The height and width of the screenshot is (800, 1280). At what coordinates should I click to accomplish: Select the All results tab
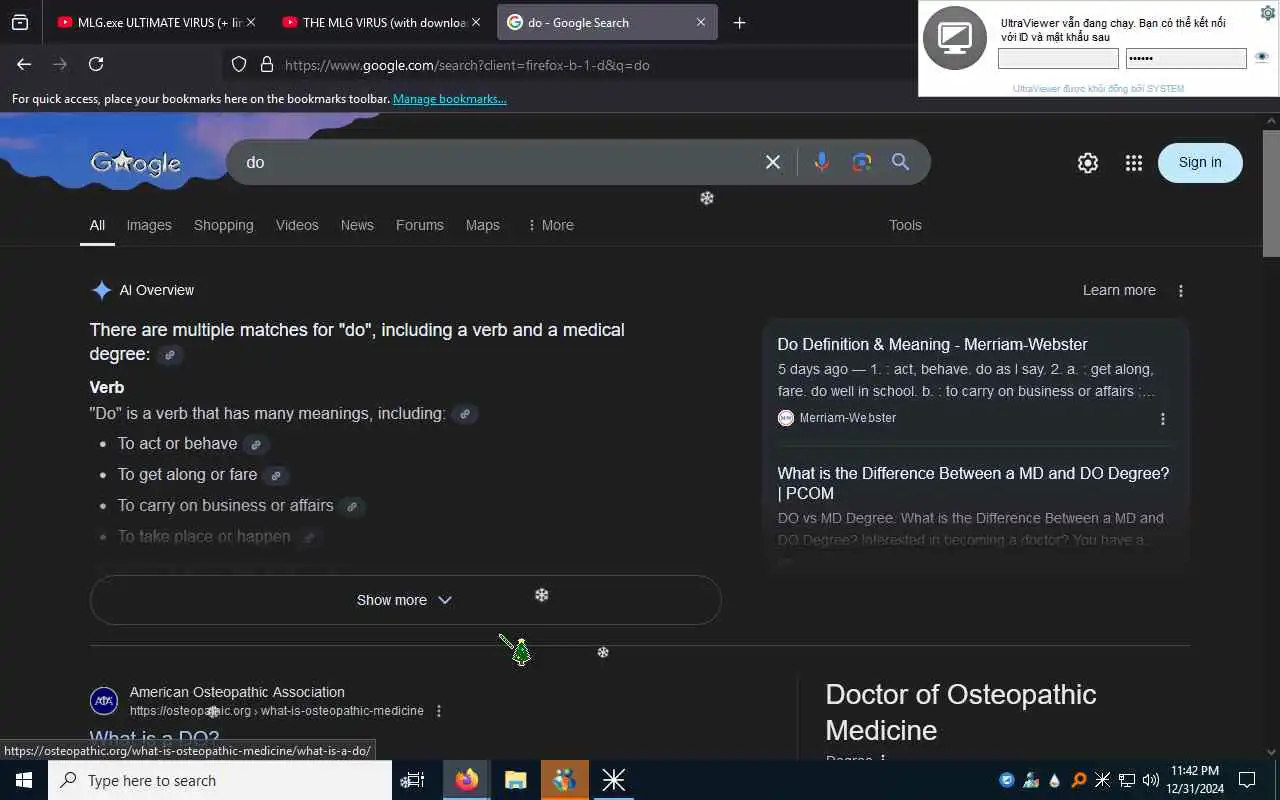[x=97, y=225]
